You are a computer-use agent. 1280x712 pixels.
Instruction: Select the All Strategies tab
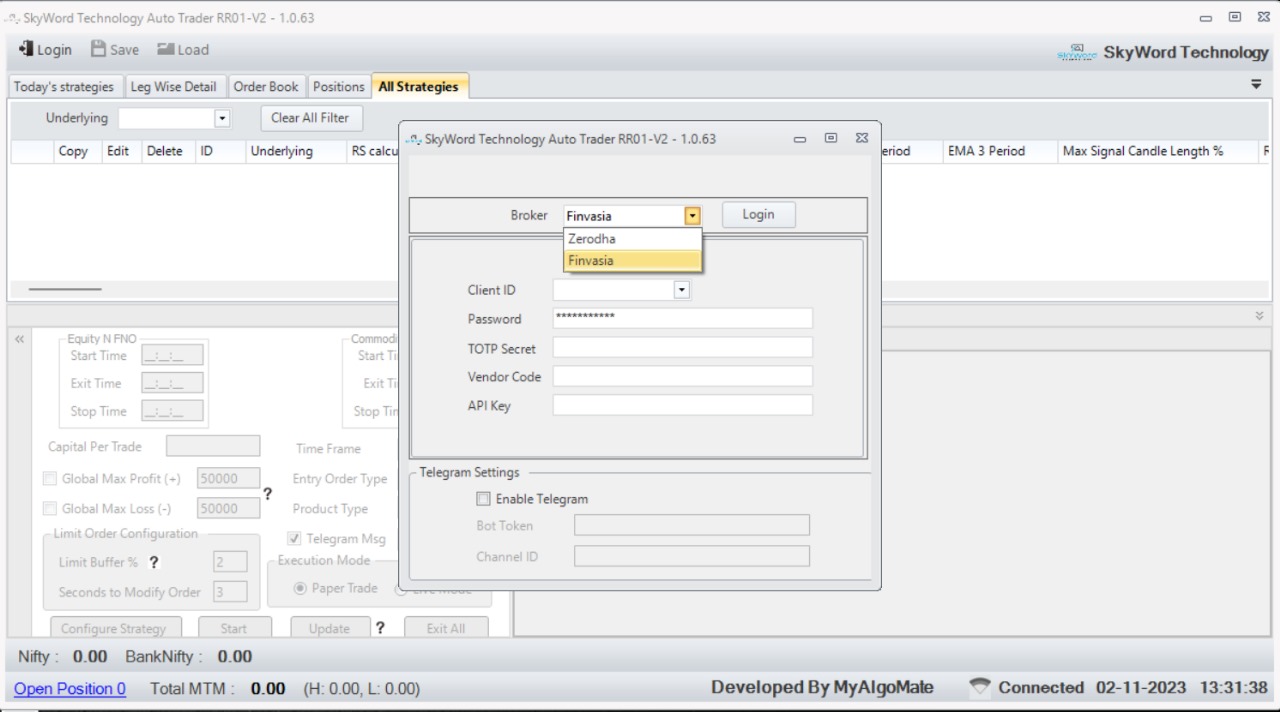coord(419,87)
